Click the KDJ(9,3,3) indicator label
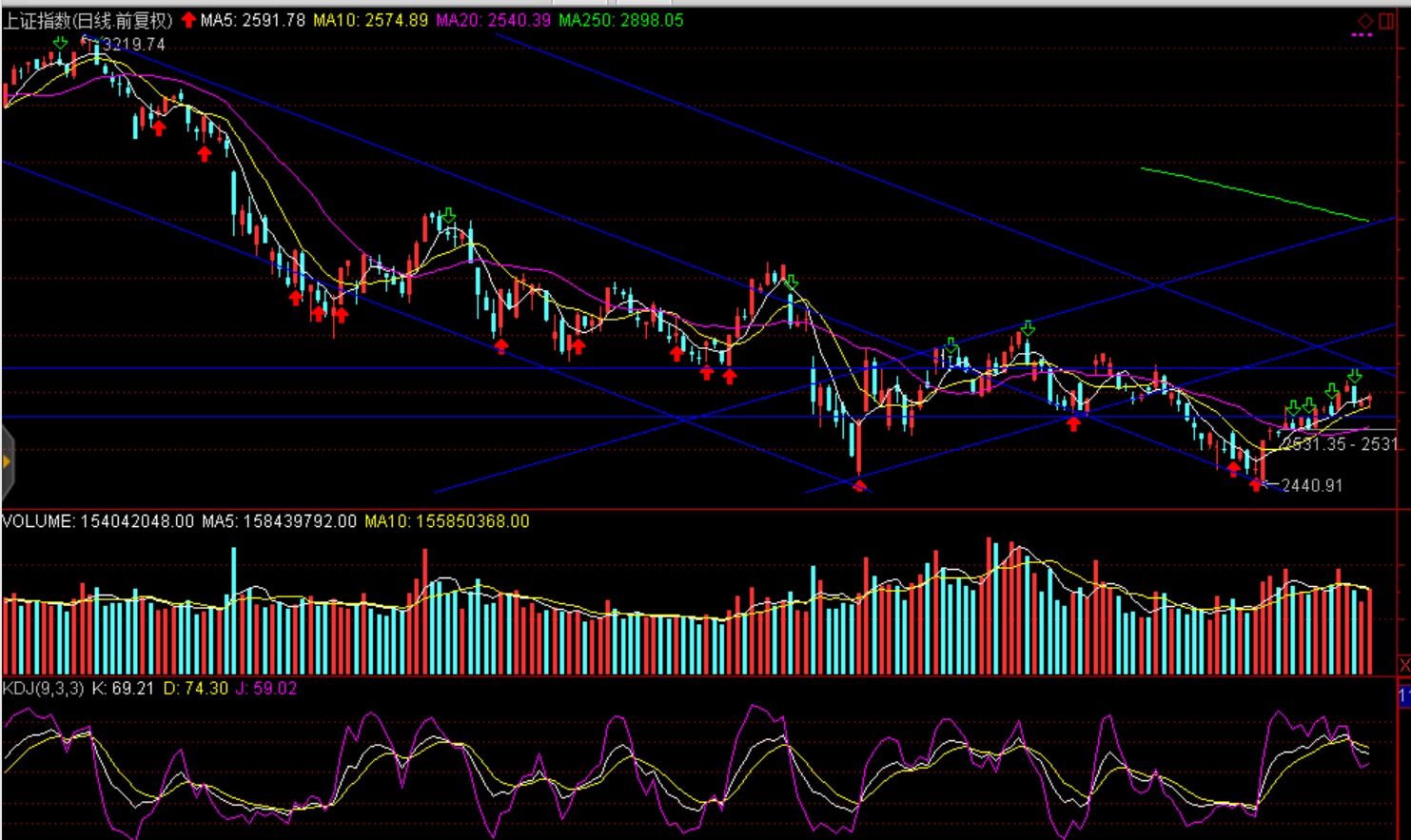This screenshot has width=1411, height=840. [44, 688]
